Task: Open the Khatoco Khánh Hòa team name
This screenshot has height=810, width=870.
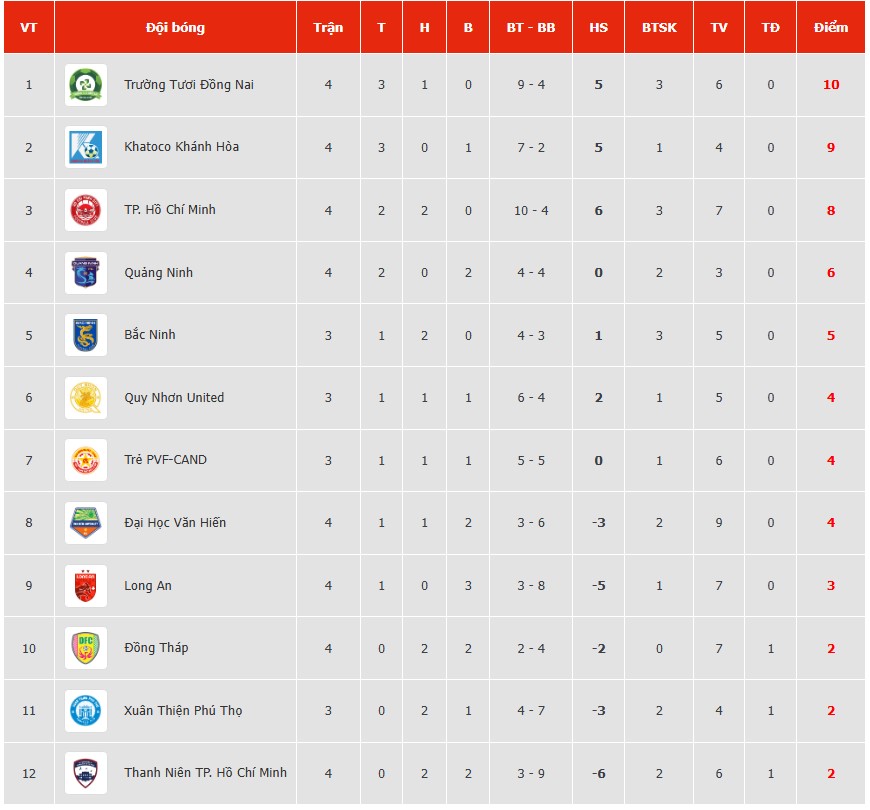Action: click(181, 147)
